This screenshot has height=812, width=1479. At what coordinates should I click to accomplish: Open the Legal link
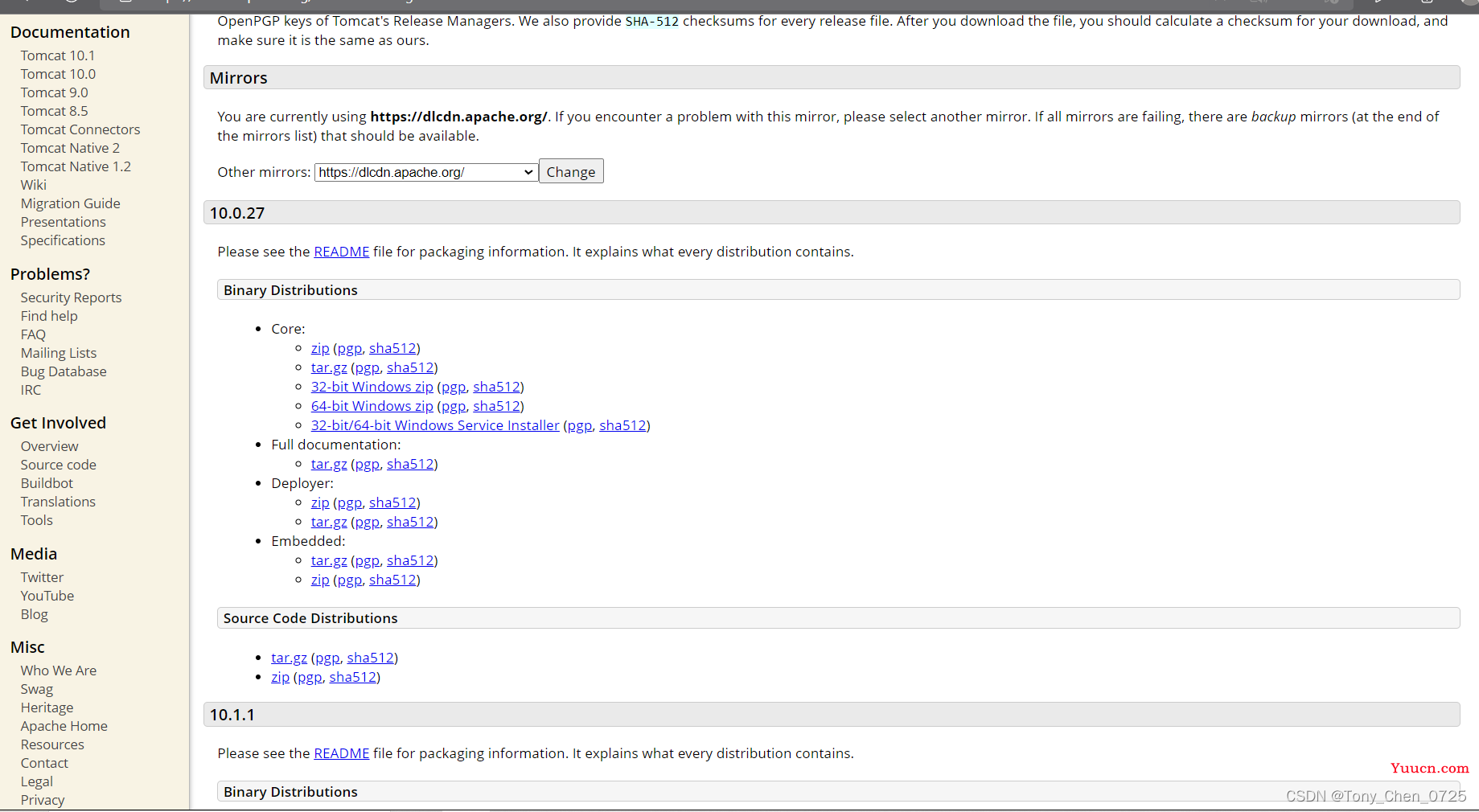pos(37,781)
